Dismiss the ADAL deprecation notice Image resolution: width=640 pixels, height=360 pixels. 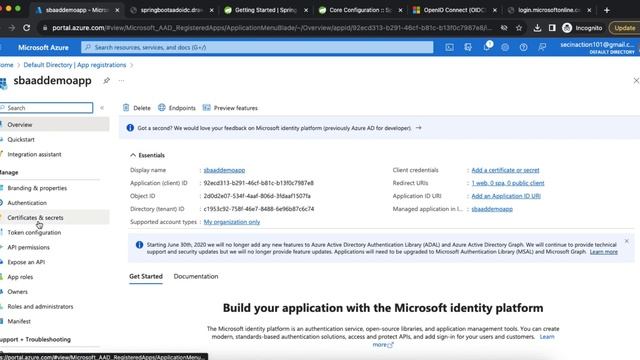click(x=627, y=241)
